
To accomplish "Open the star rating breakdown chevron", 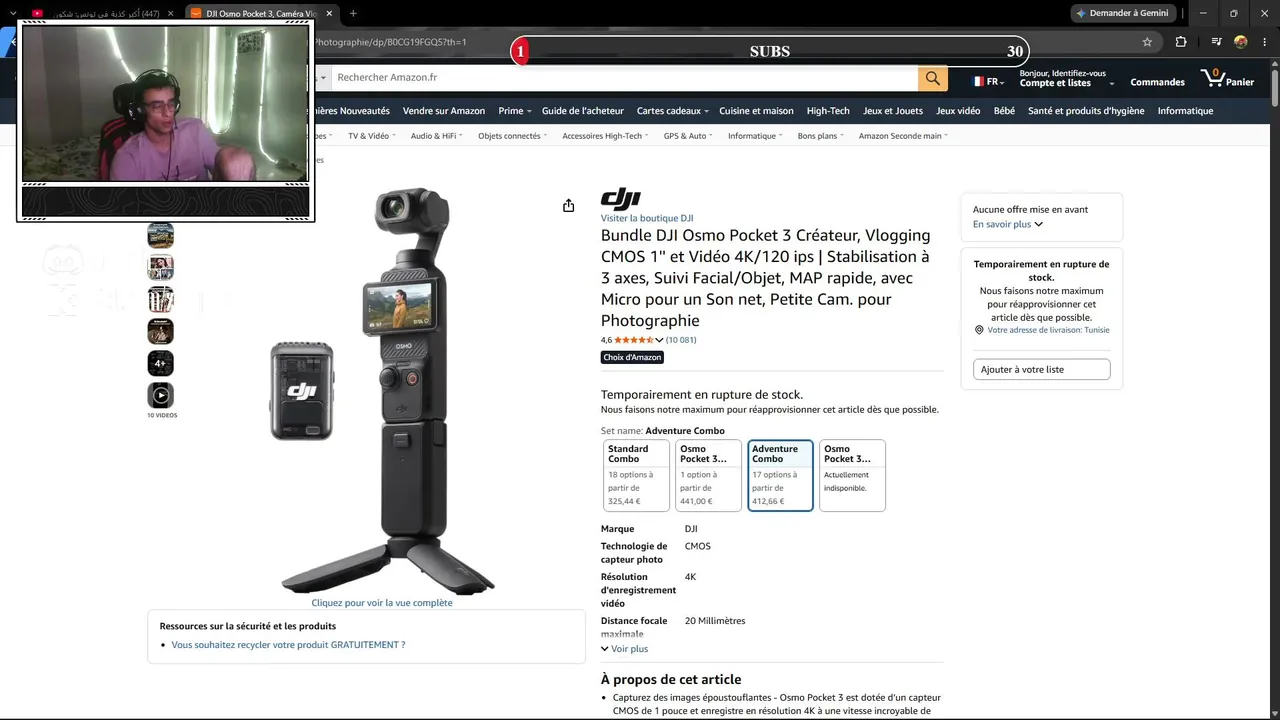I will (x=659, y=340).
